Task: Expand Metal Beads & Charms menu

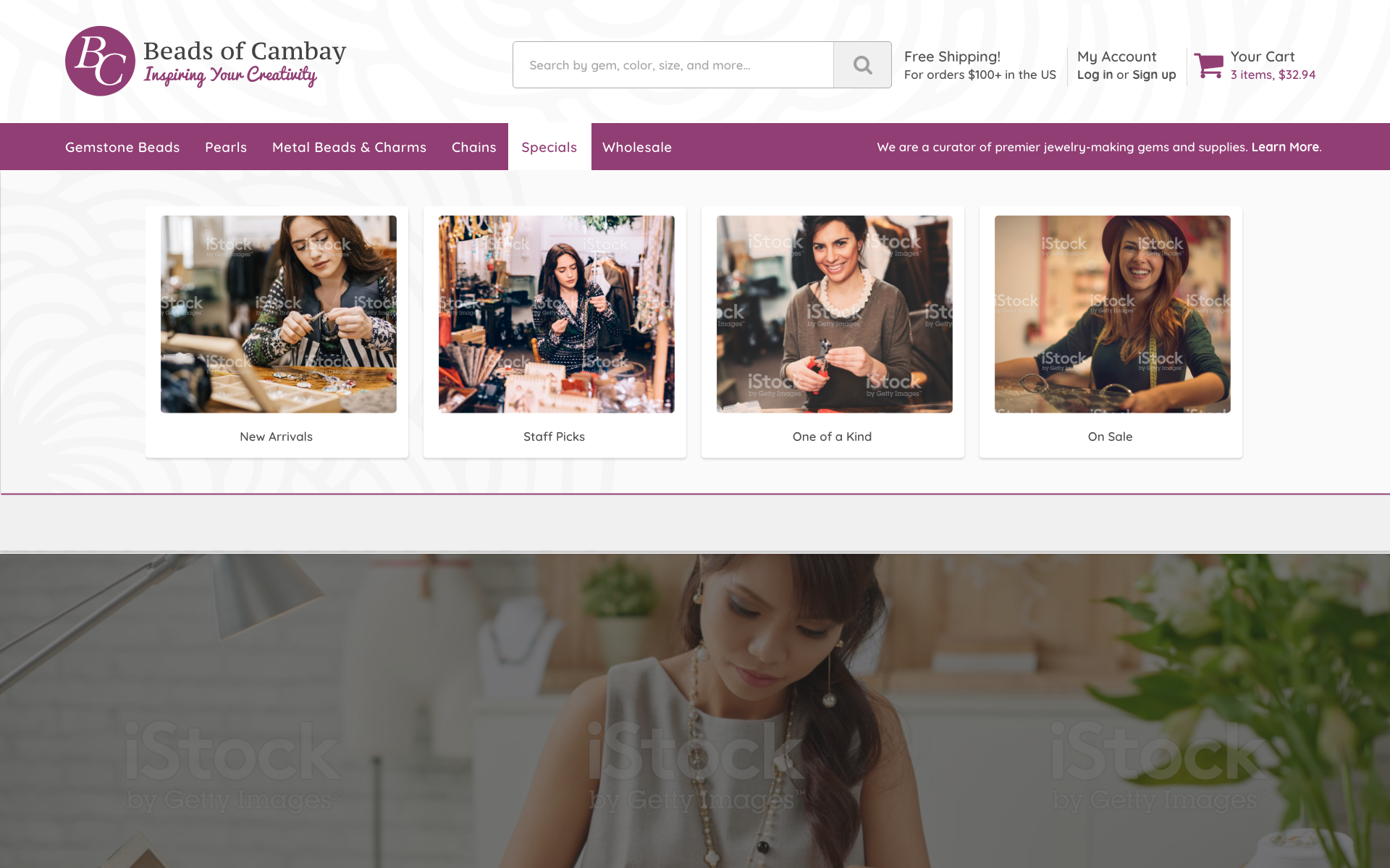Action: pyautogui.click(x=349, y=147)
